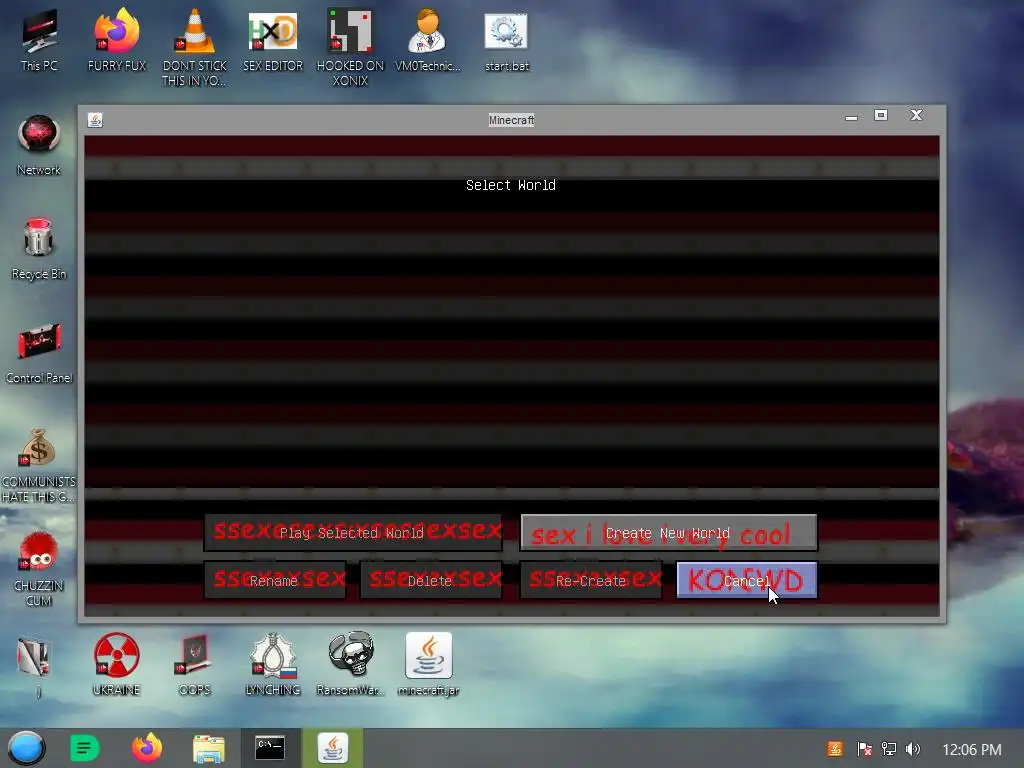This screenshot has width=1024, height=768.
Task: Open the green notes app in taskbar
Action: (x=84, y=748)
